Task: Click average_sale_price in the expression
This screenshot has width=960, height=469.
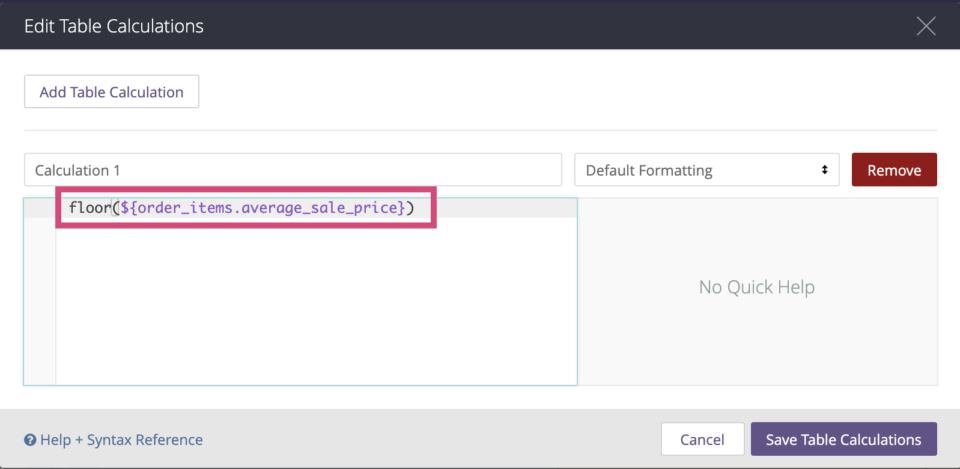Action: pyautogui.click(x=319, y=209)
